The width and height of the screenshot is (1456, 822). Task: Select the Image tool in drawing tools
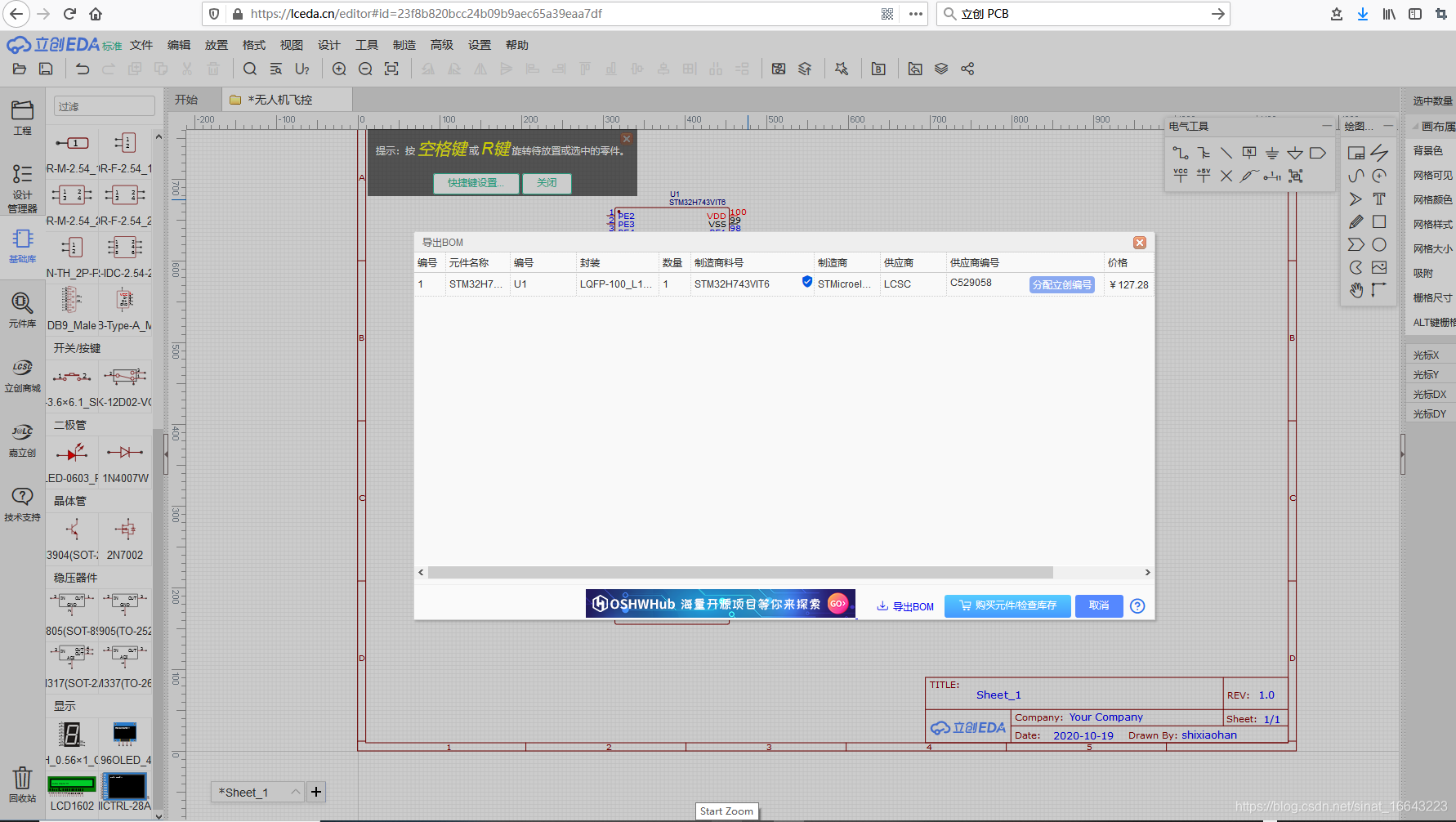[1379, 267]
